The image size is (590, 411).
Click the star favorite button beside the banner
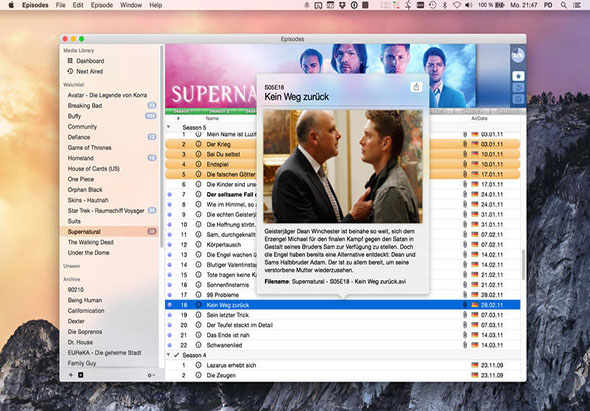[x=518, y=76]
